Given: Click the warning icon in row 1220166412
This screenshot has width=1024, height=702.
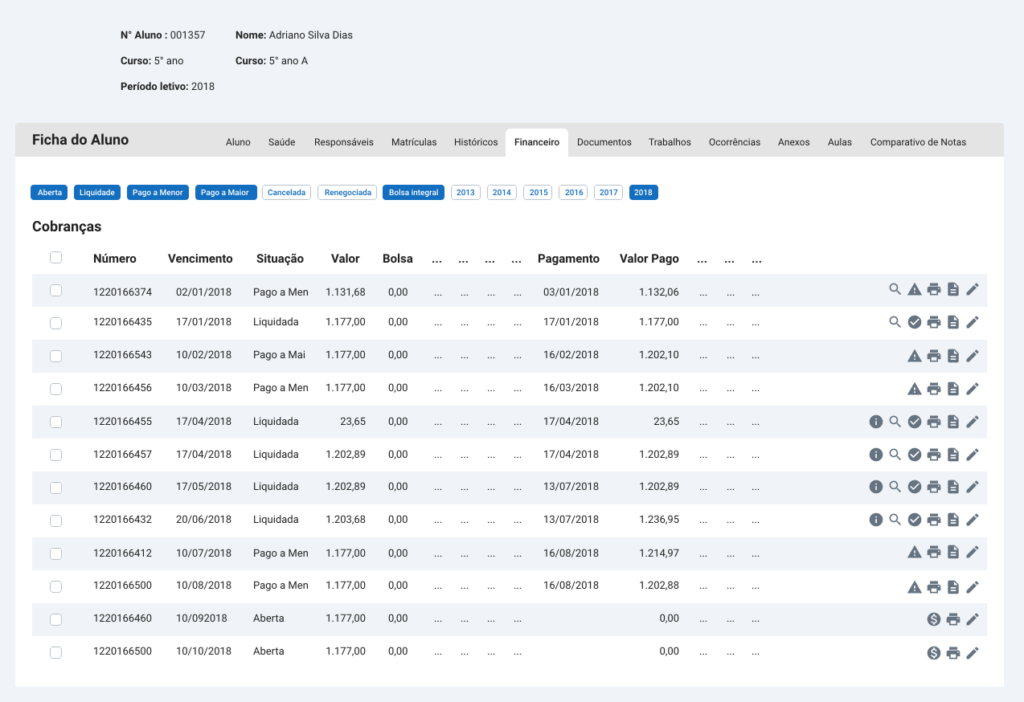Looking at the screenshot, I should coord(914,552).
